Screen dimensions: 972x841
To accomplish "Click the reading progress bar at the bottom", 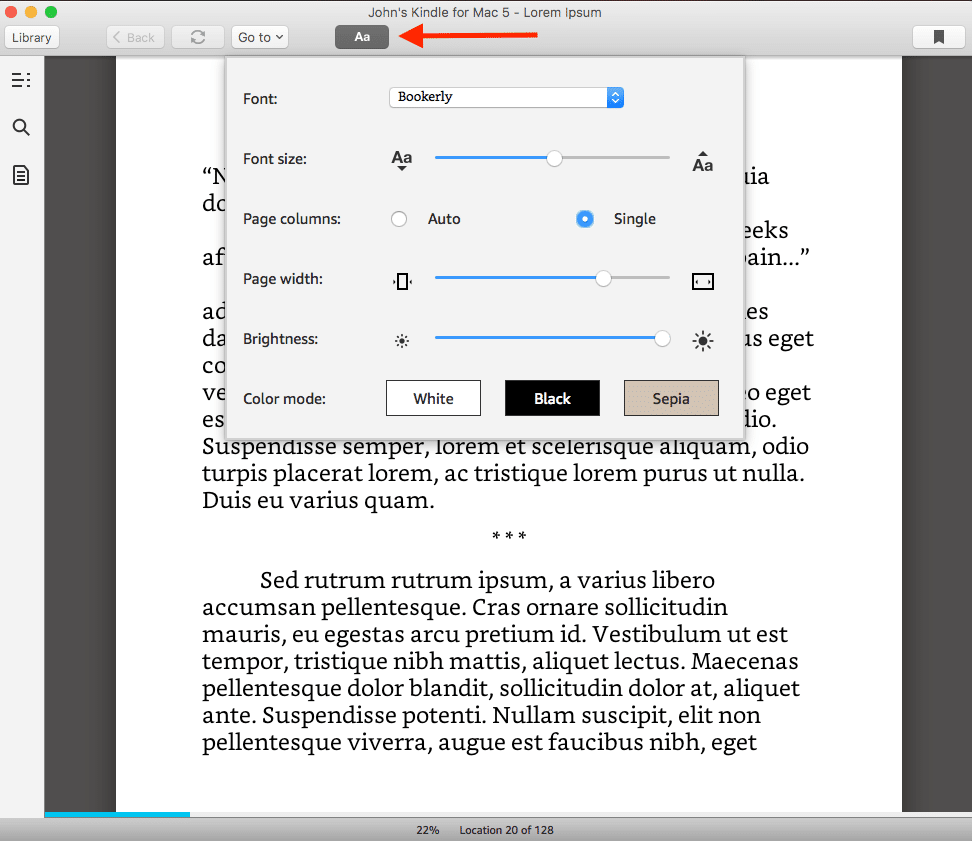I will coord(117,814).
